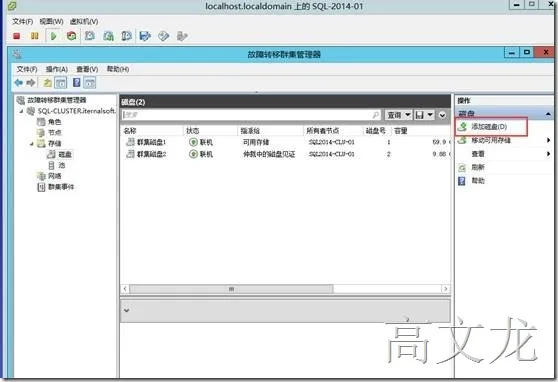This screenshot has width=558, height=382.
Task: Click the green play VM toolbar icon
Action: 53,36
